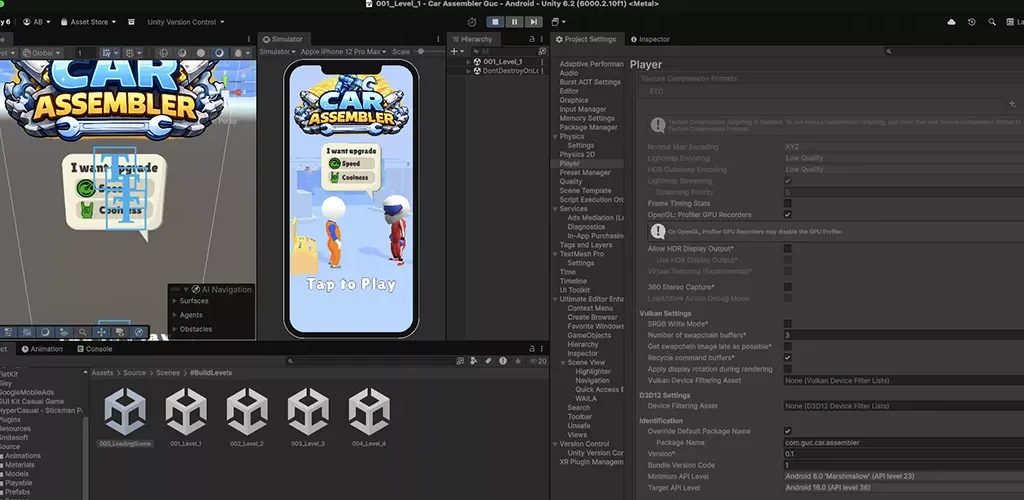Screen dimensions: 1024x500
Task: Enable Allow HDR Display Output checkbox
Action: (x=788, y=249)
